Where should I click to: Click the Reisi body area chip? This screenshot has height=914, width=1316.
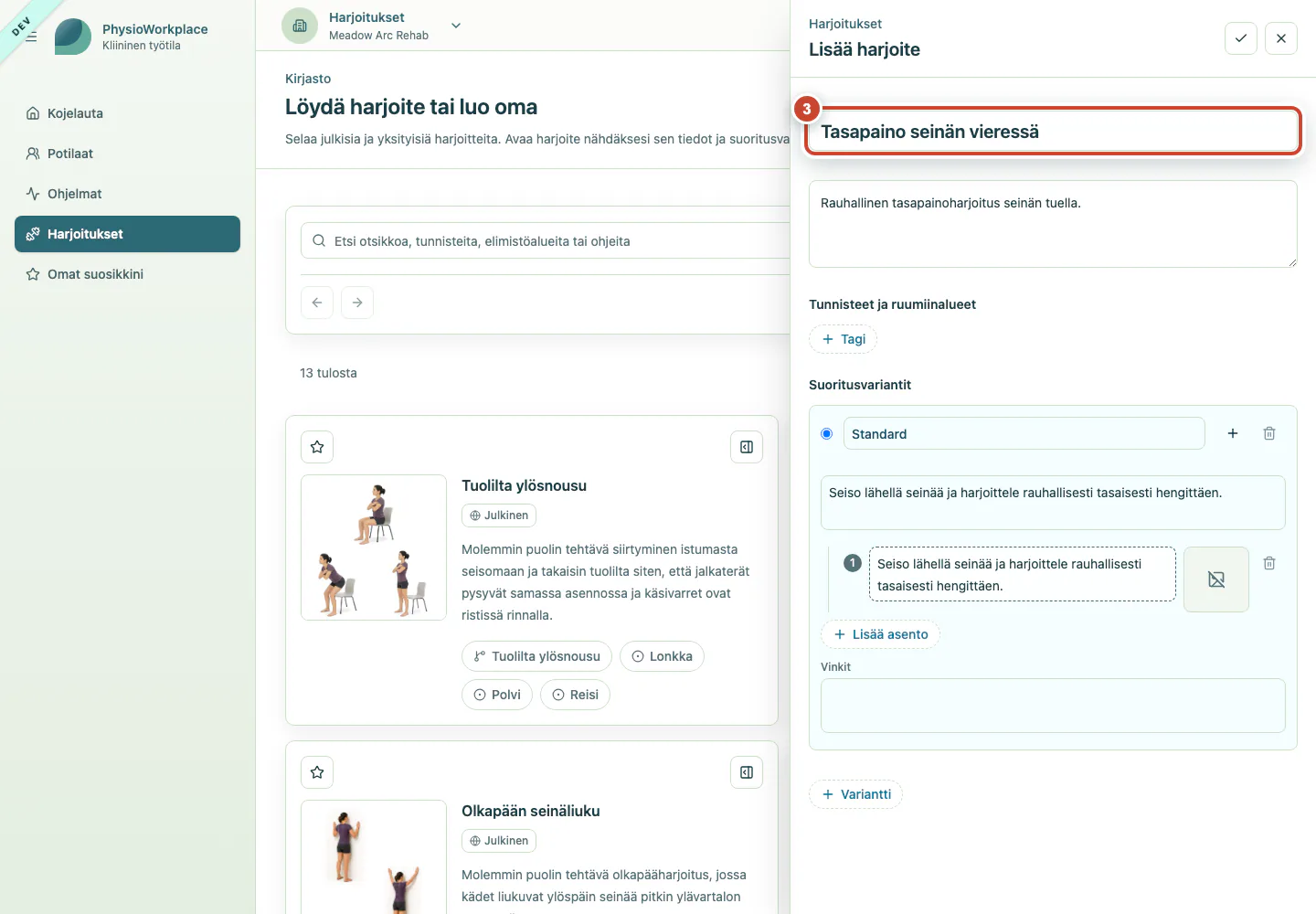point(575,695)
